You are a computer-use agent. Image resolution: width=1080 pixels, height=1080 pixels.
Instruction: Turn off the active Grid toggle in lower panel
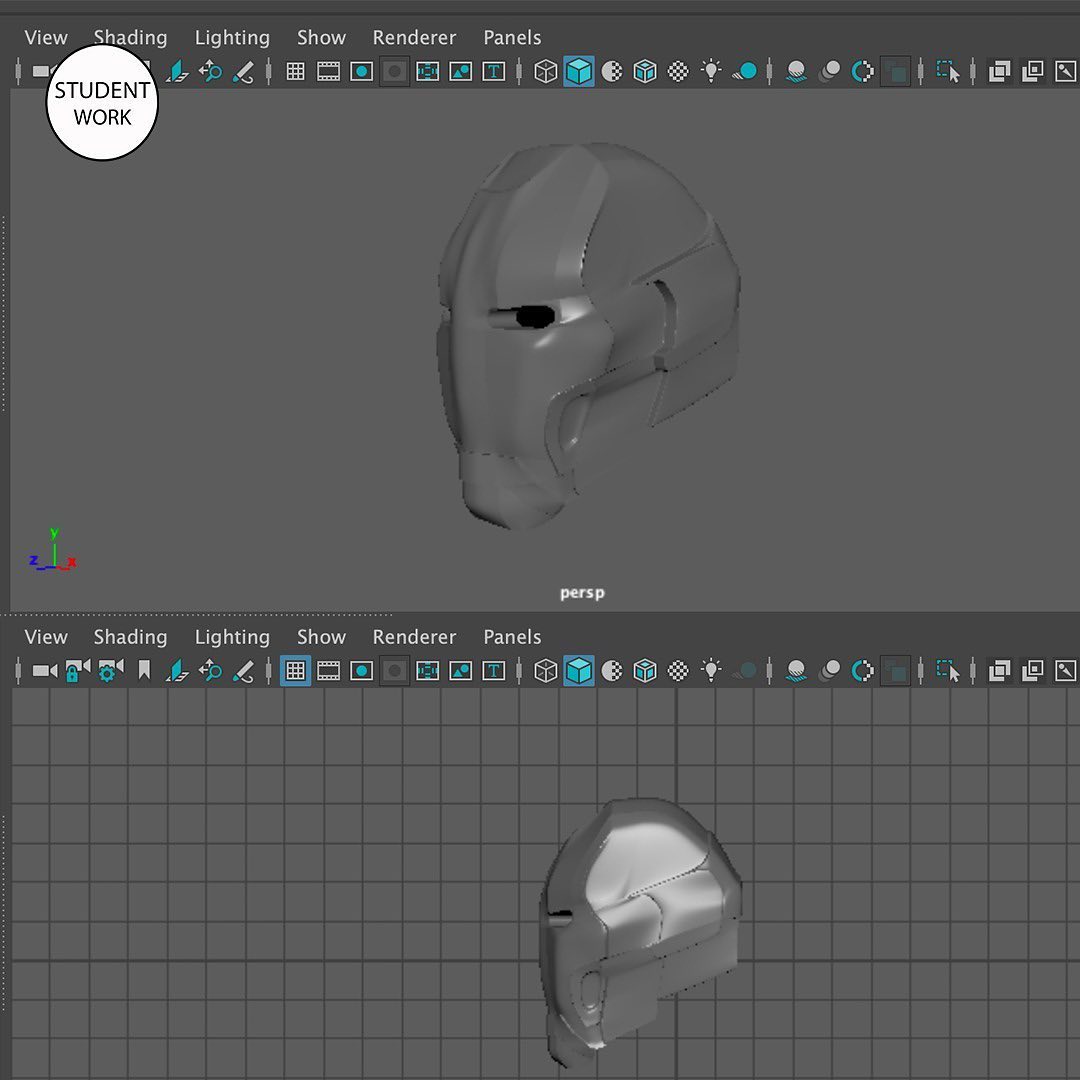click(295, 671)
